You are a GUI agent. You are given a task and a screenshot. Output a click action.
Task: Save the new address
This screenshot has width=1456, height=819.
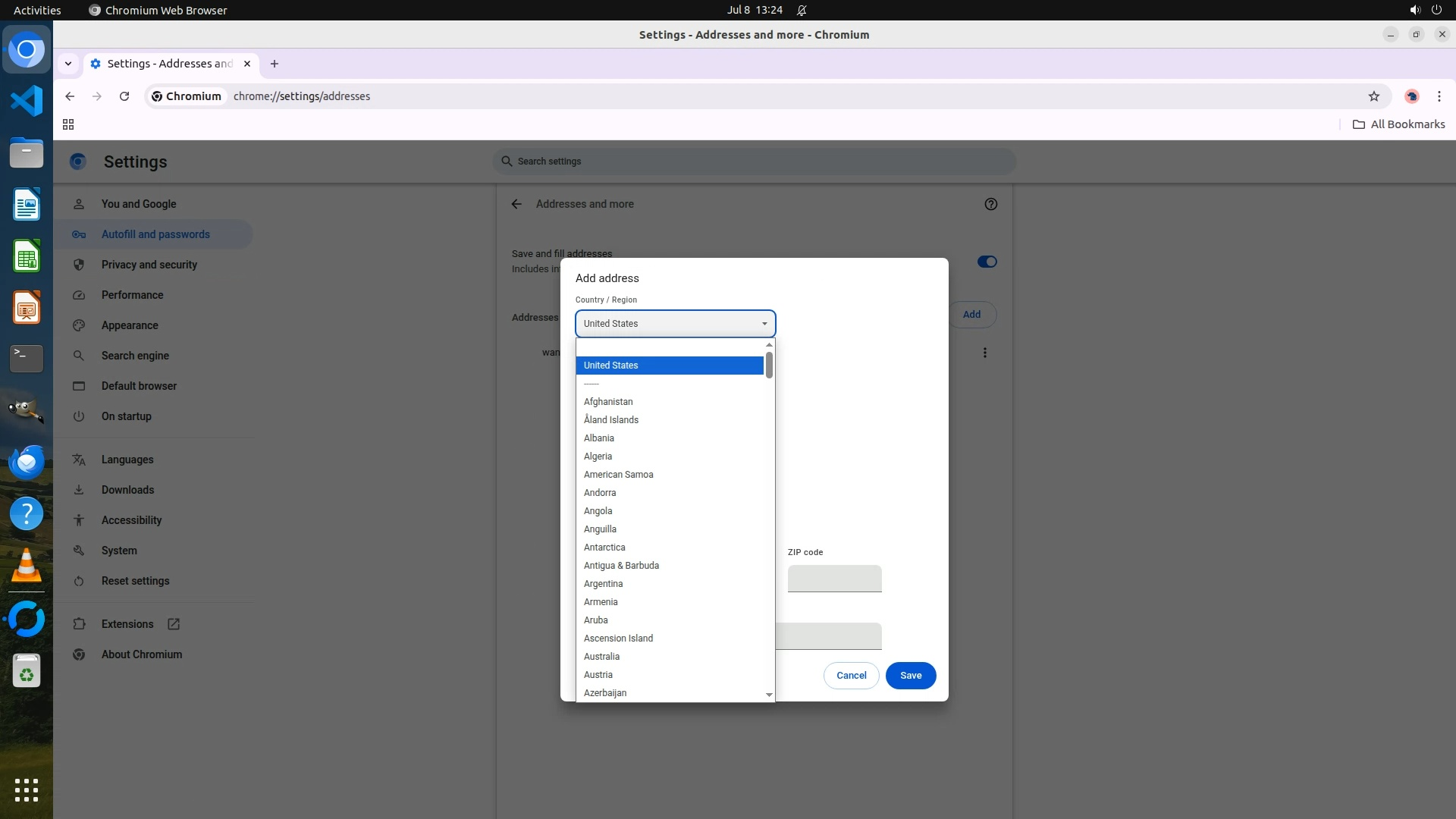coord(910,676)
